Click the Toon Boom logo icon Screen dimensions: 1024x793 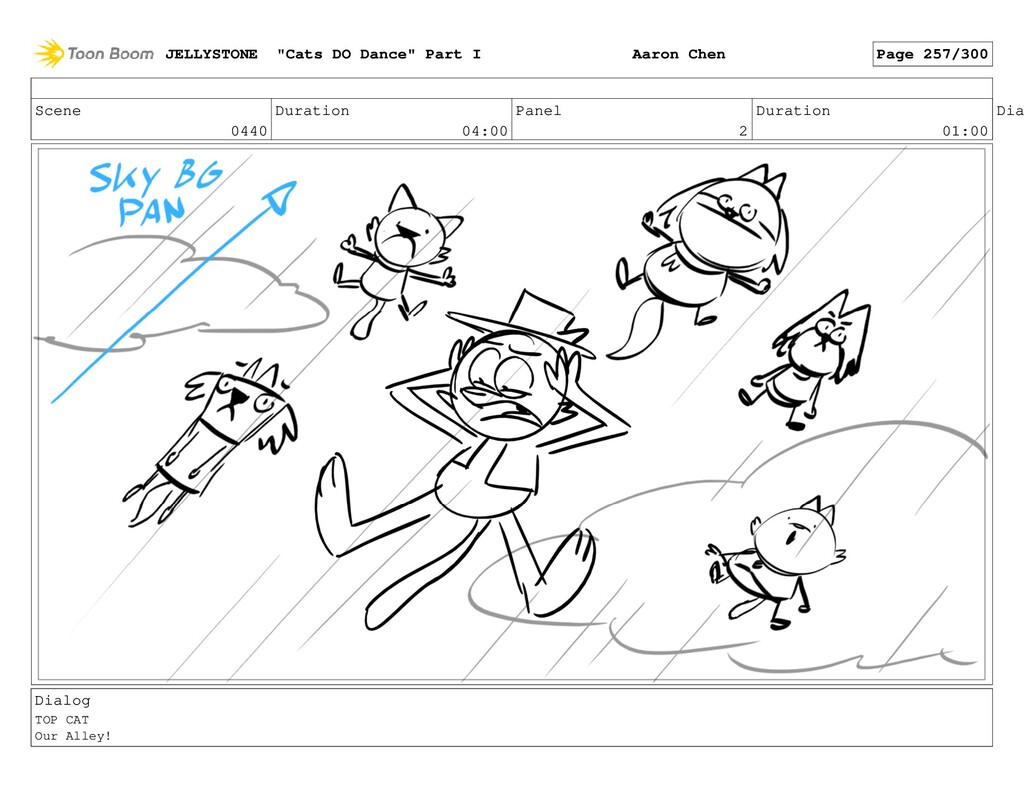pos(49,54)
